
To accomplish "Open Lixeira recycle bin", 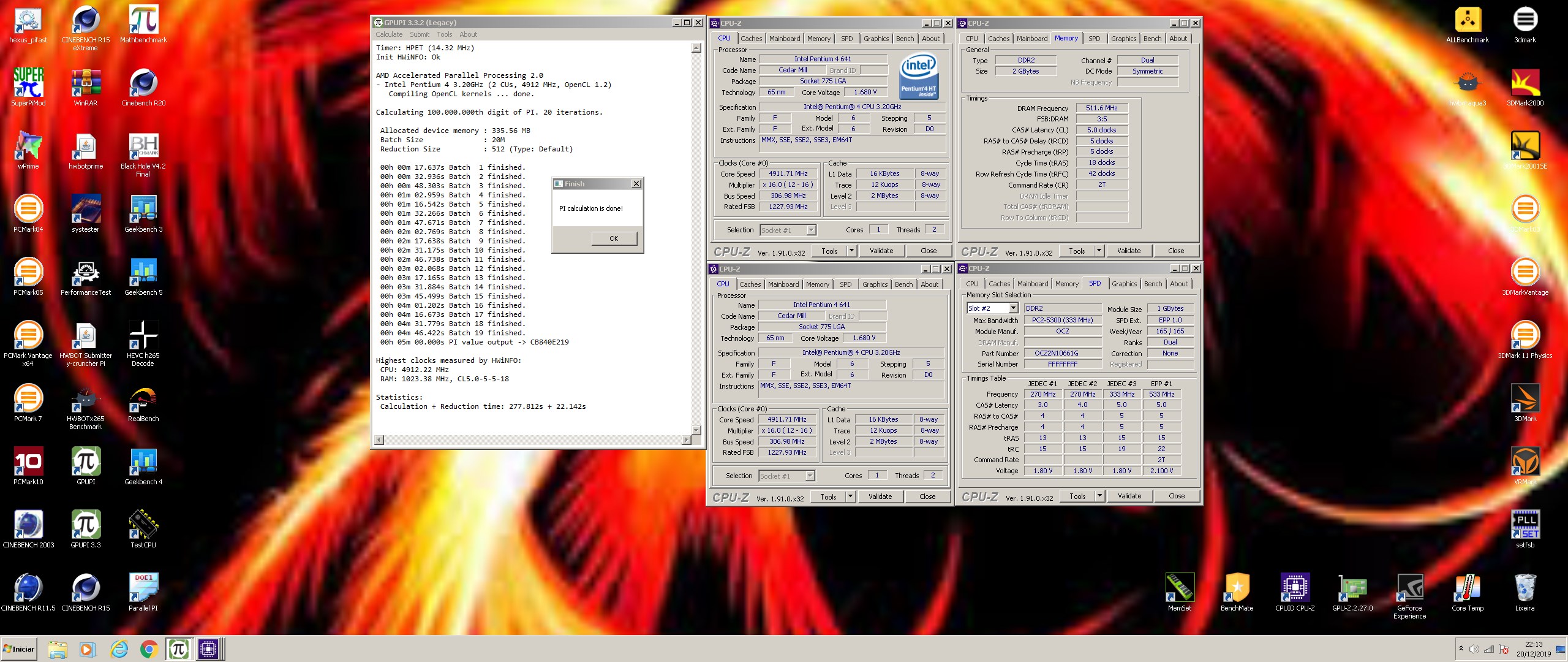I will 1525,592.
